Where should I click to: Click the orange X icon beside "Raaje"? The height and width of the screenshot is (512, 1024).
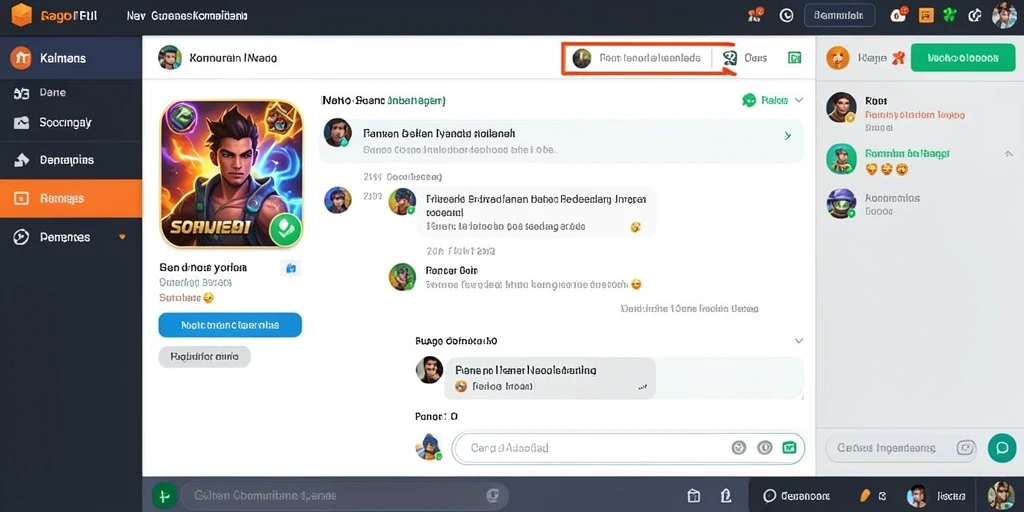897,58
